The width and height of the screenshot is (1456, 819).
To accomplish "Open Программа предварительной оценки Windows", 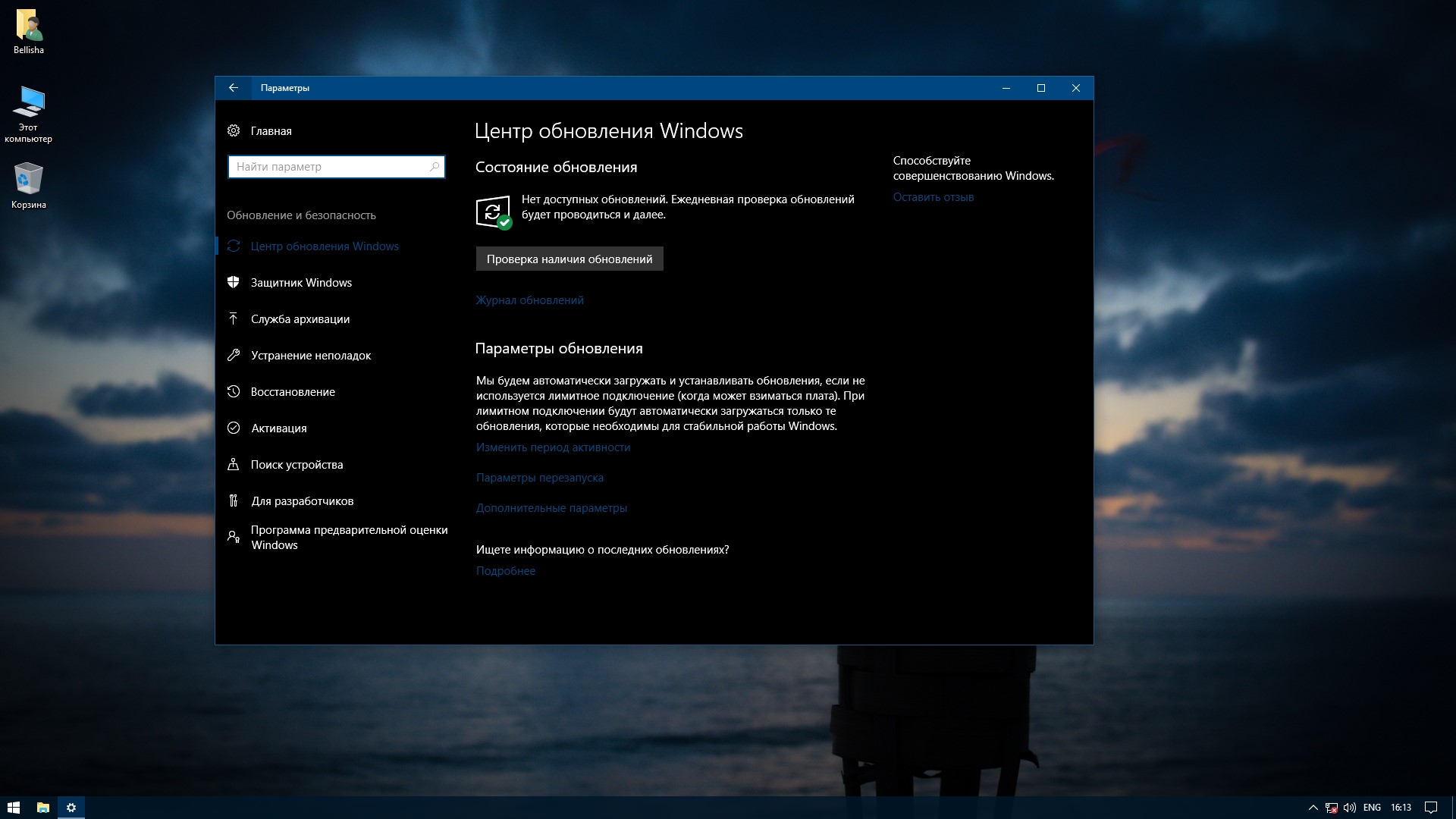I will point(349,537).
